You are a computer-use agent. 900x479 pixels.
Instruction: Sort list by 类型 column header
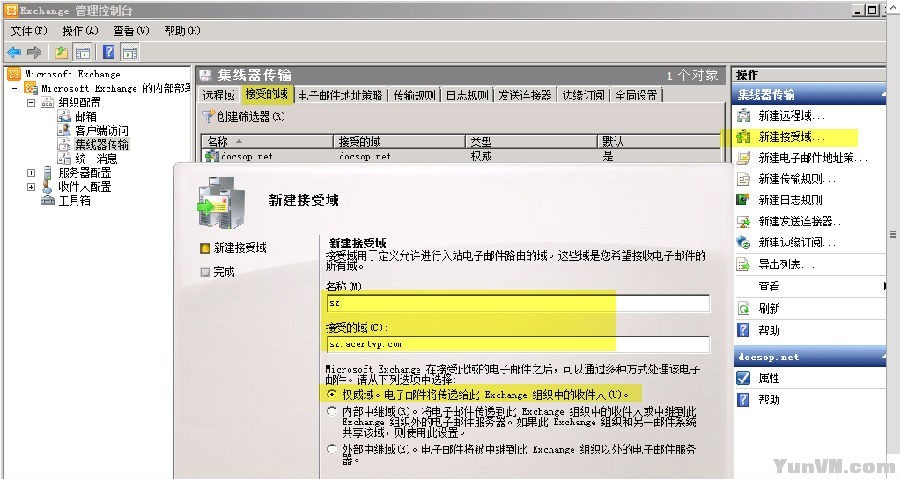tap(531, 141)
